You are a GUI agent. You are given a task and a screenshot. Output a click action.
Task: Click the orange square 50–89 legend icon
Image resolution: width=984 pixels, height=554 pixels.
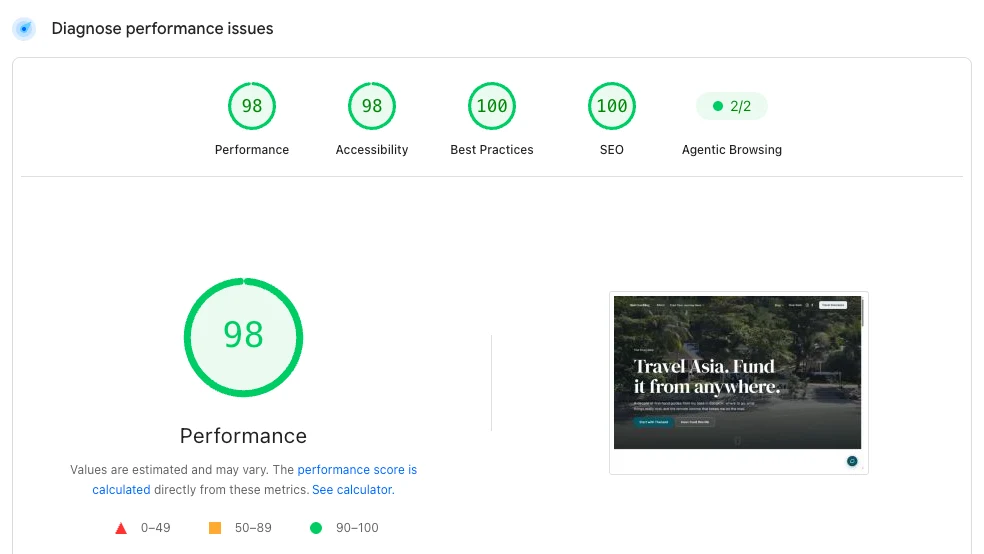coord(215,528)
